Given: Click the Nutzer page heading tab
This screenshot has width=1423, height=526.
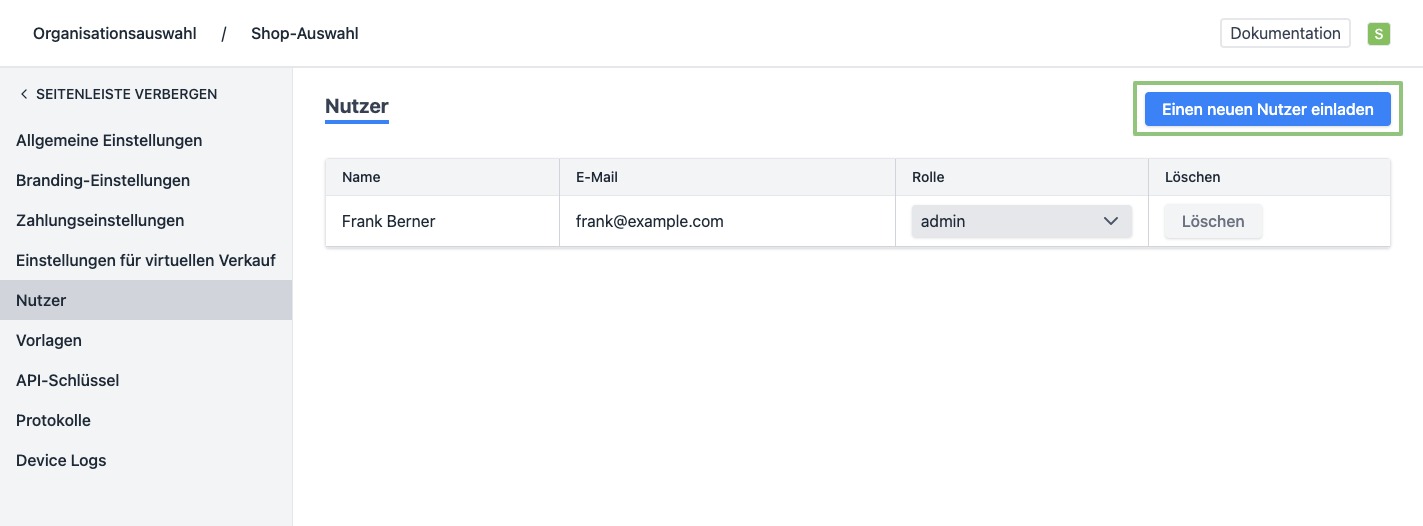Looking at the screenshot, I should (x=357, y=106).
